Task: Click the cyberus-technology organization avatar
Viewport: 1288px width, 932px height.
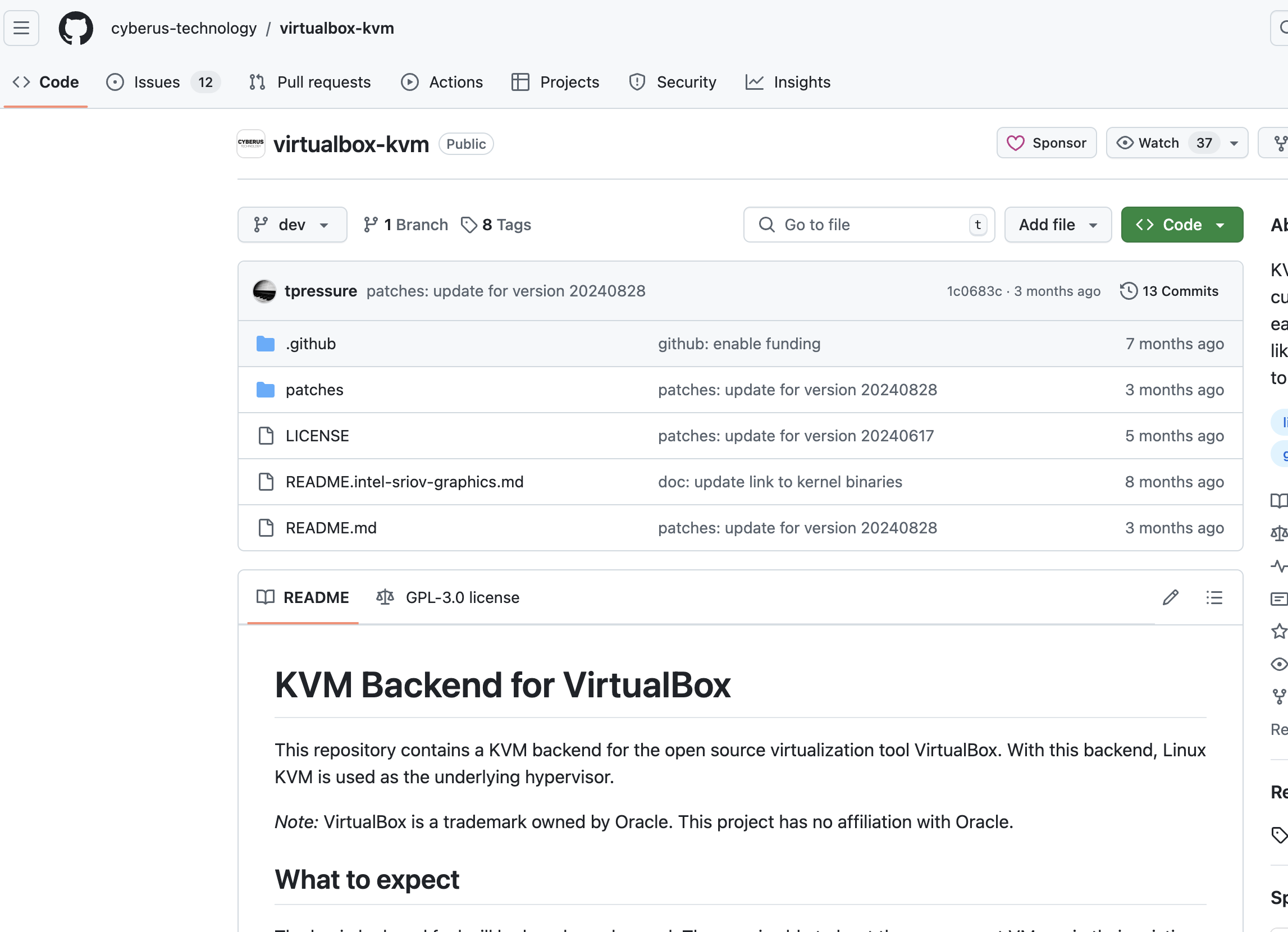Action: (x=251, y=144)
